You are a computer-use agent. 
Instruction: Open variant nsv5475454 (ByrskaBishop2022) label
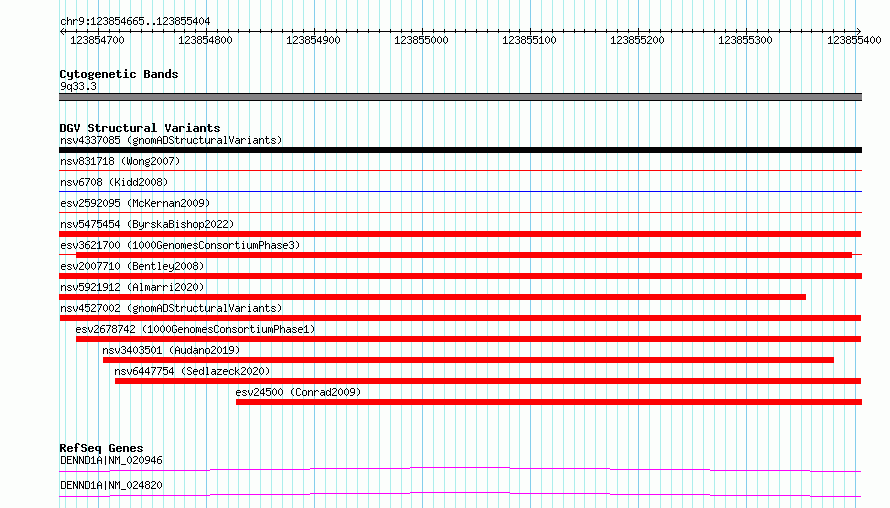tap(147, 224)
